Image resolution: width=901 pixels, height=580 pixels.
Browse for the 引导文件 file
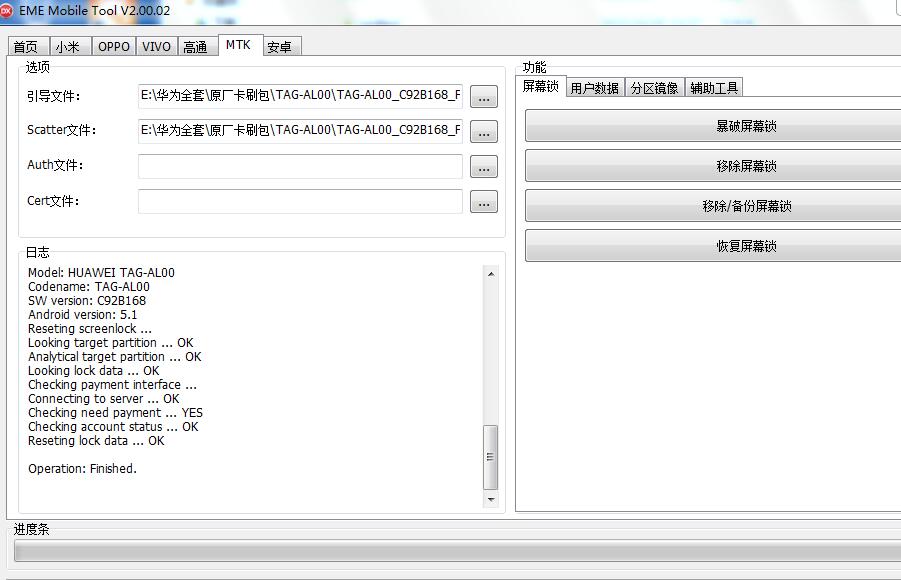(x=484, y=97)
